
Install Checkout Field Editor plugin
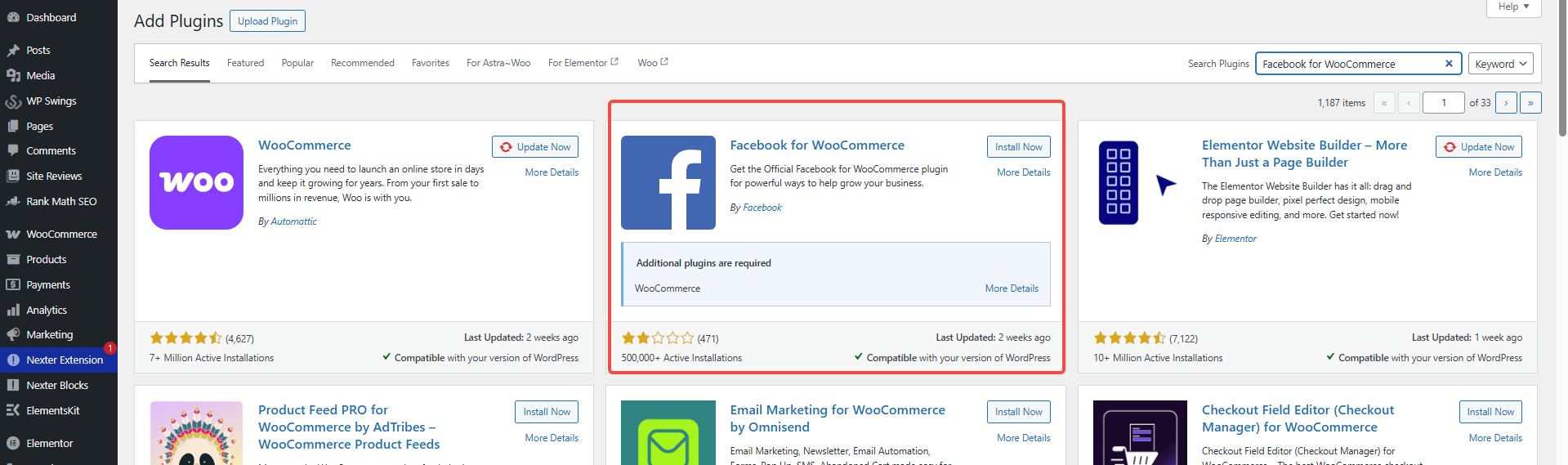[1490, 412]
